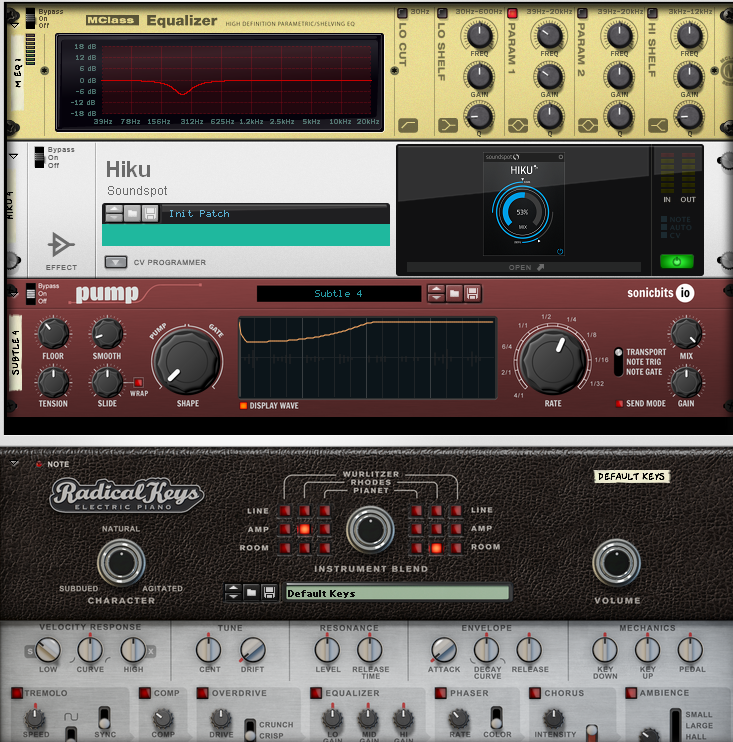Switch the Pump Bypass/On/Off selector
Image resolution: width=733 pixels, height=742 pixels.
point(31,293)
